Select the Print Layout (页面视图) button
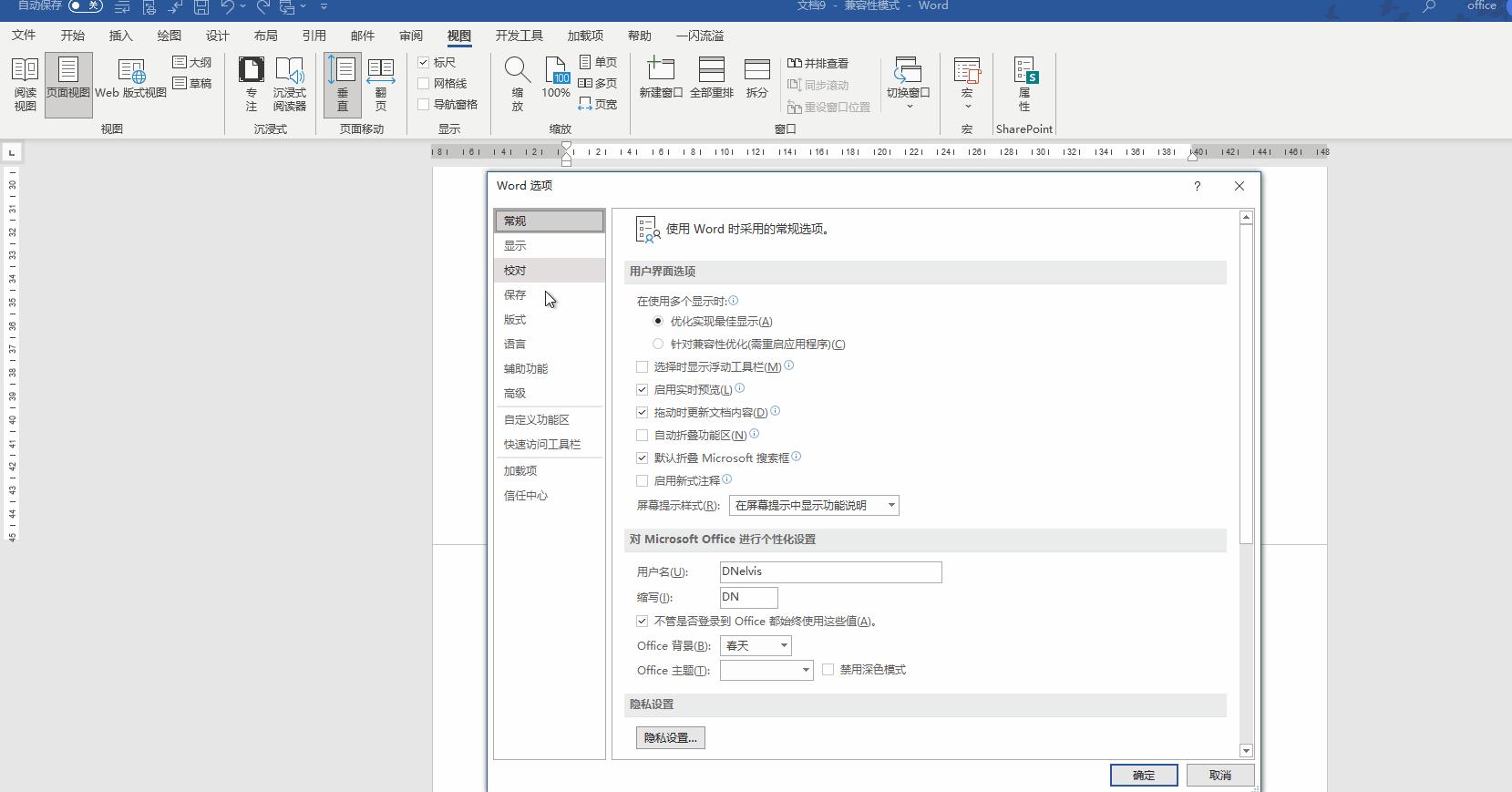The height and width of the screenshot is (792, 1512). 68,84
